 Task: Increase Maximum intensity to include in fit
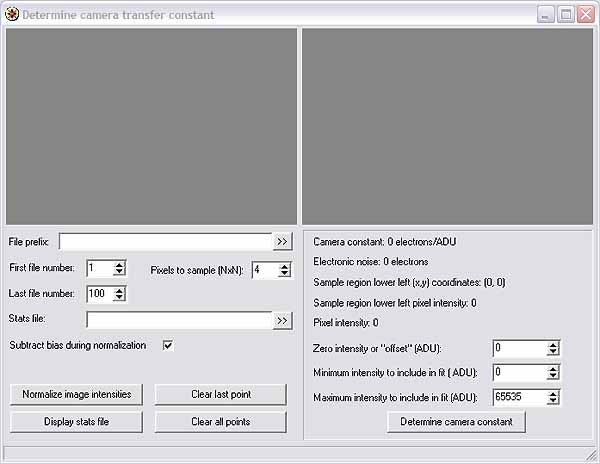point(553,394)
